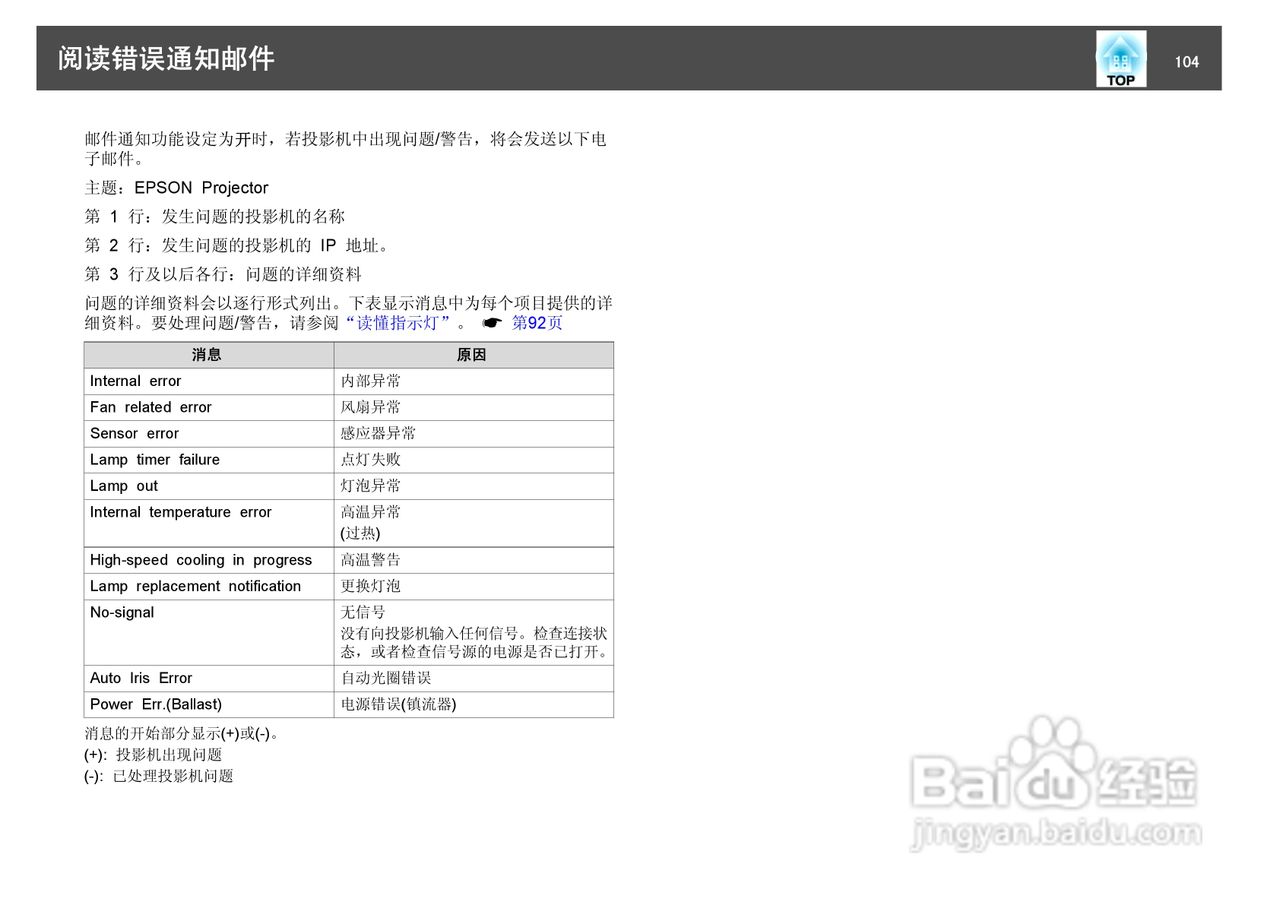Click the blue house navigation icon
The height and width of the screenshot is (905, 1280).
pyautogui.click(x=1121, y=52)
